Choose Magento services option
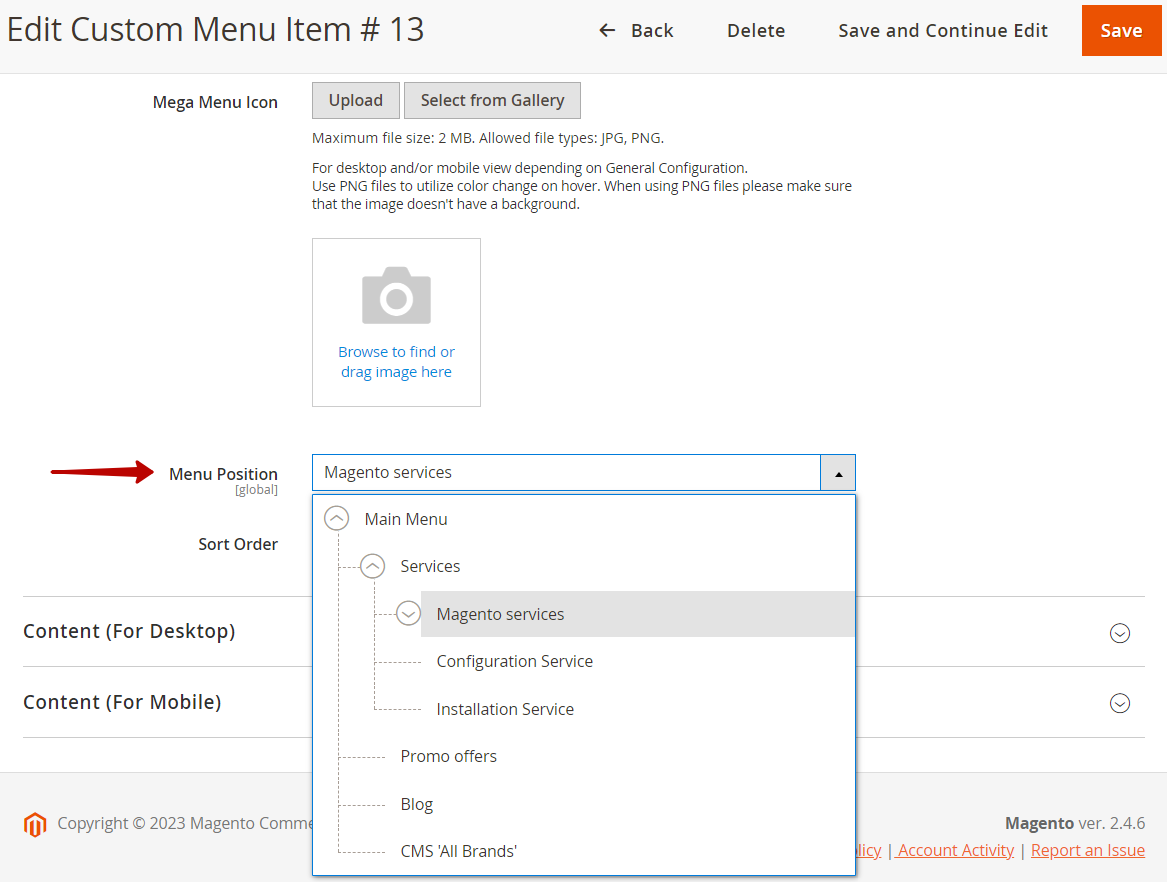 click(637, 614)
